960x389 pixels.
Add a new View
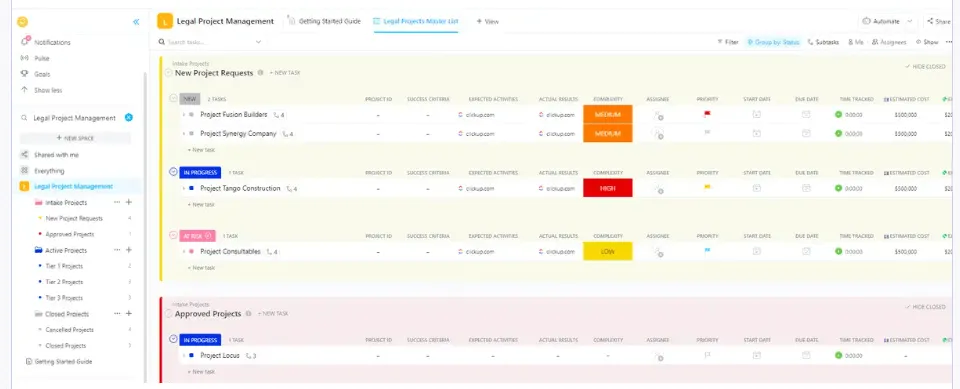coord(487,21)
